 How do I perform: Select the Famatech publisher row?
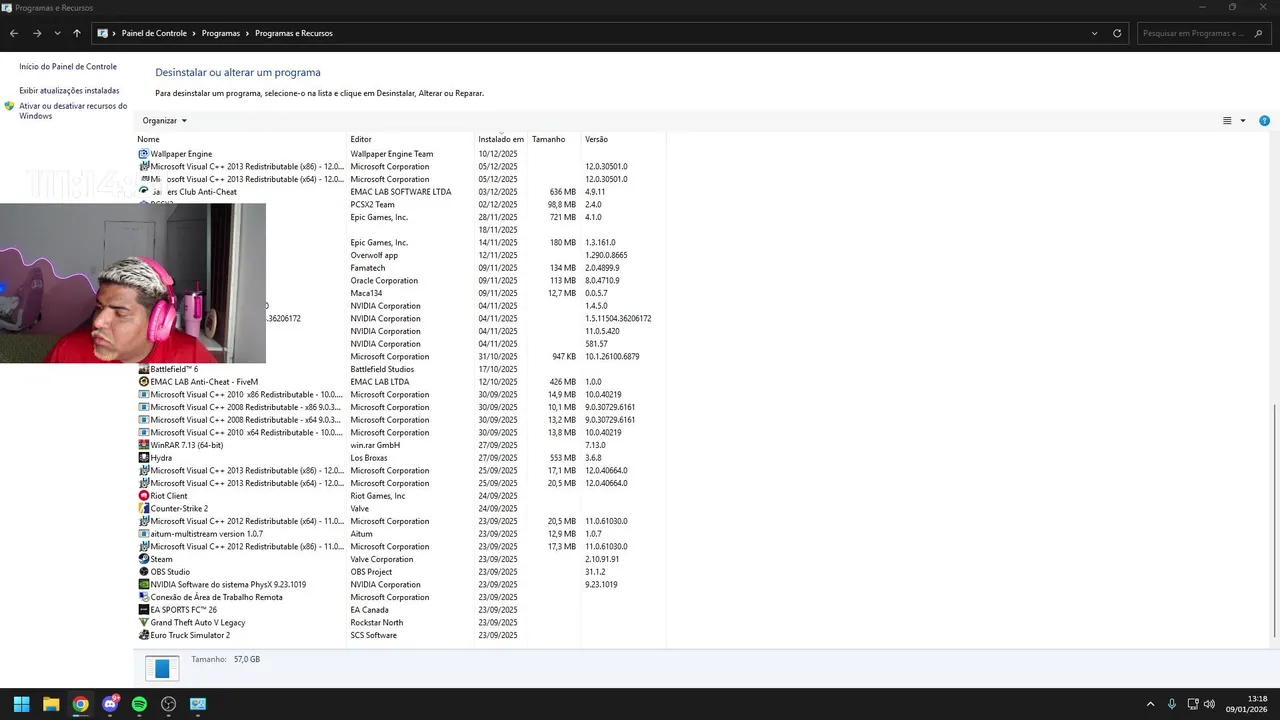tap(400, 268)
